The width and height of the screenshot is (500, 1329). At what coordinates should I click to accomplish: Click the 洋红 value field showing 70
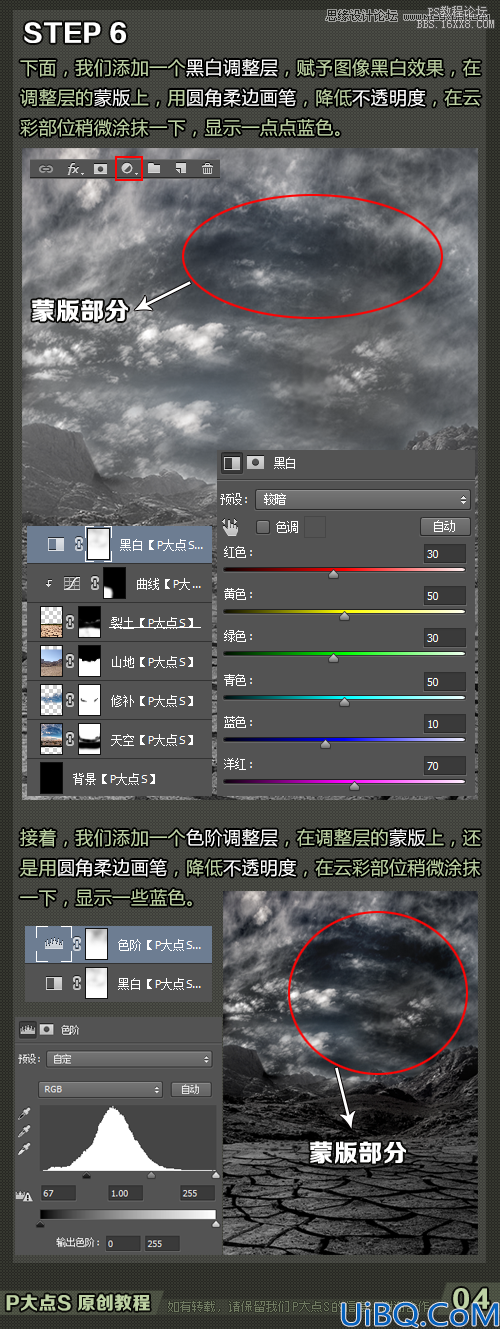pyautogui.click(x=445, y=766)
